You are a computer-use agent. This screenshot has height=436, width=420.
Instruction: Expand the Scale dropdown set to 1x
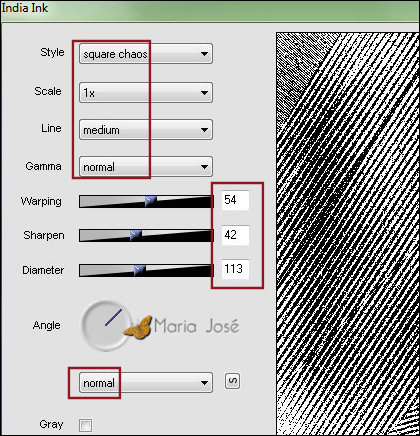point(146,92)
